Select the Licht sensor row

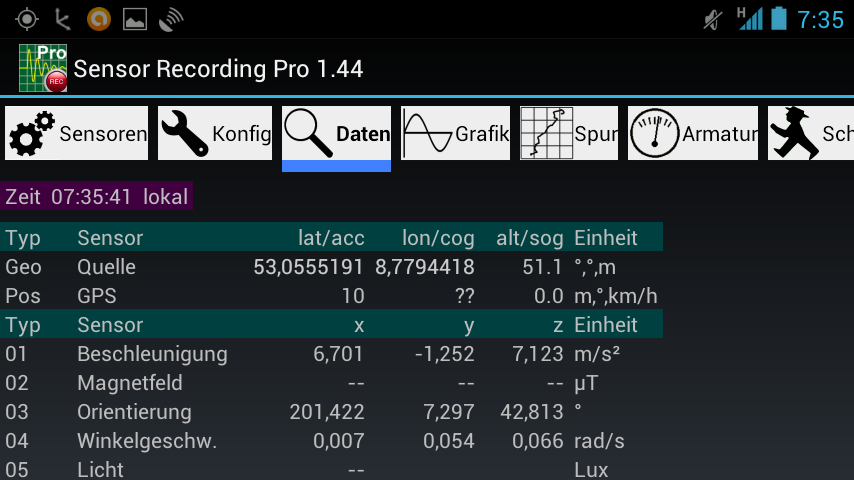coord(331,469)
